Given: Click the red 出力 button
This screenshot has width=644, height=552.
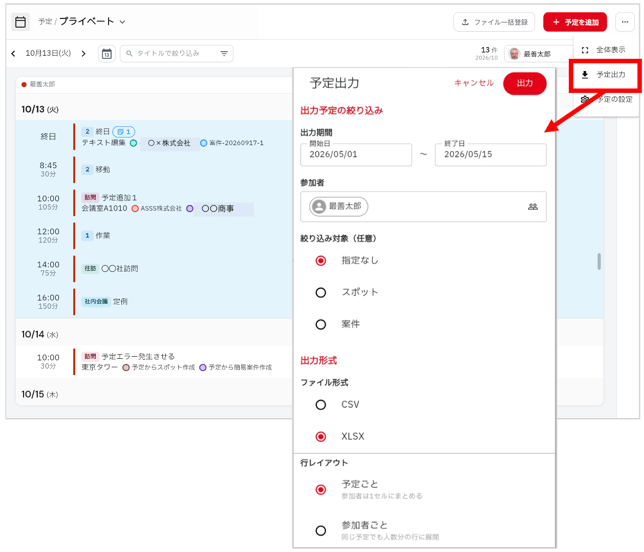Looking at the screenshot, I should pos(525,83).
